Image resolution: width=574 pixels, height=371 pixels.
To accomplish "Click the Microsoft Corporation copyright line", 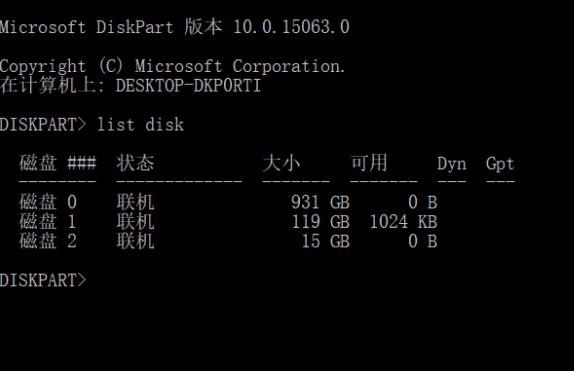I will (x=172, y=67).
